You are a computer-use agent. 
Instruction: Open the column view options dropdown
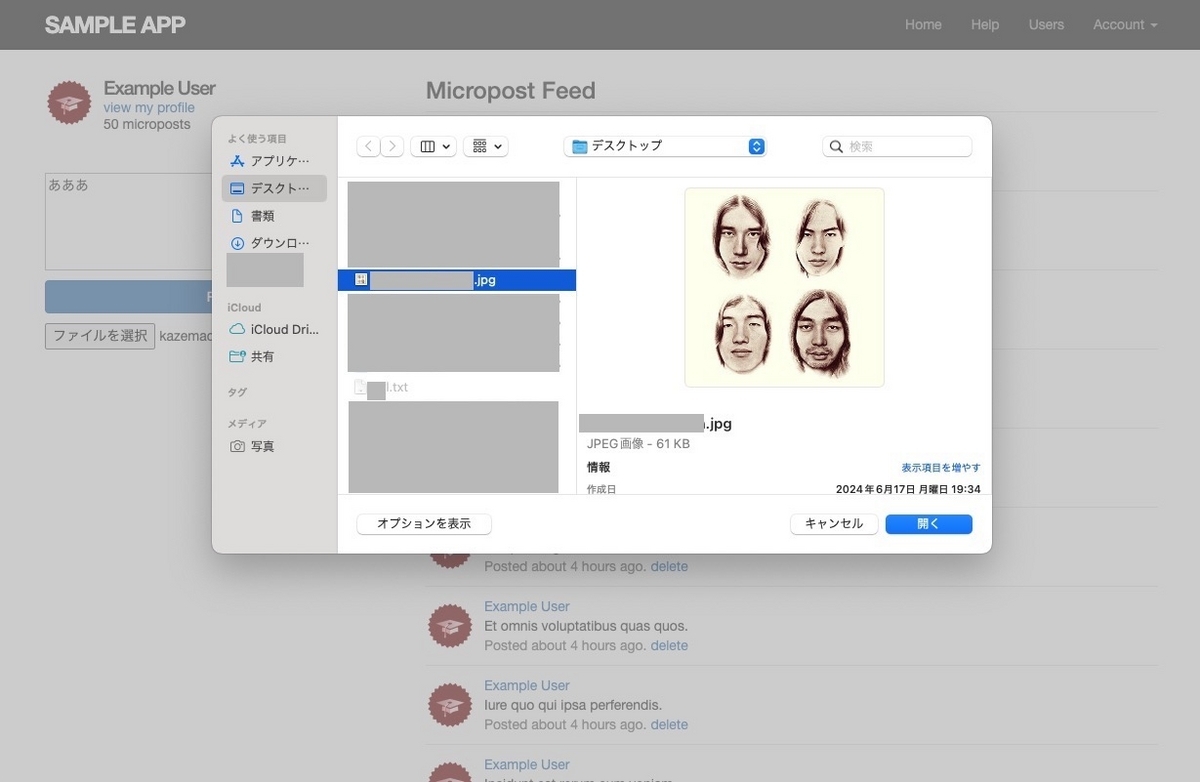click(x=434, y=146)
